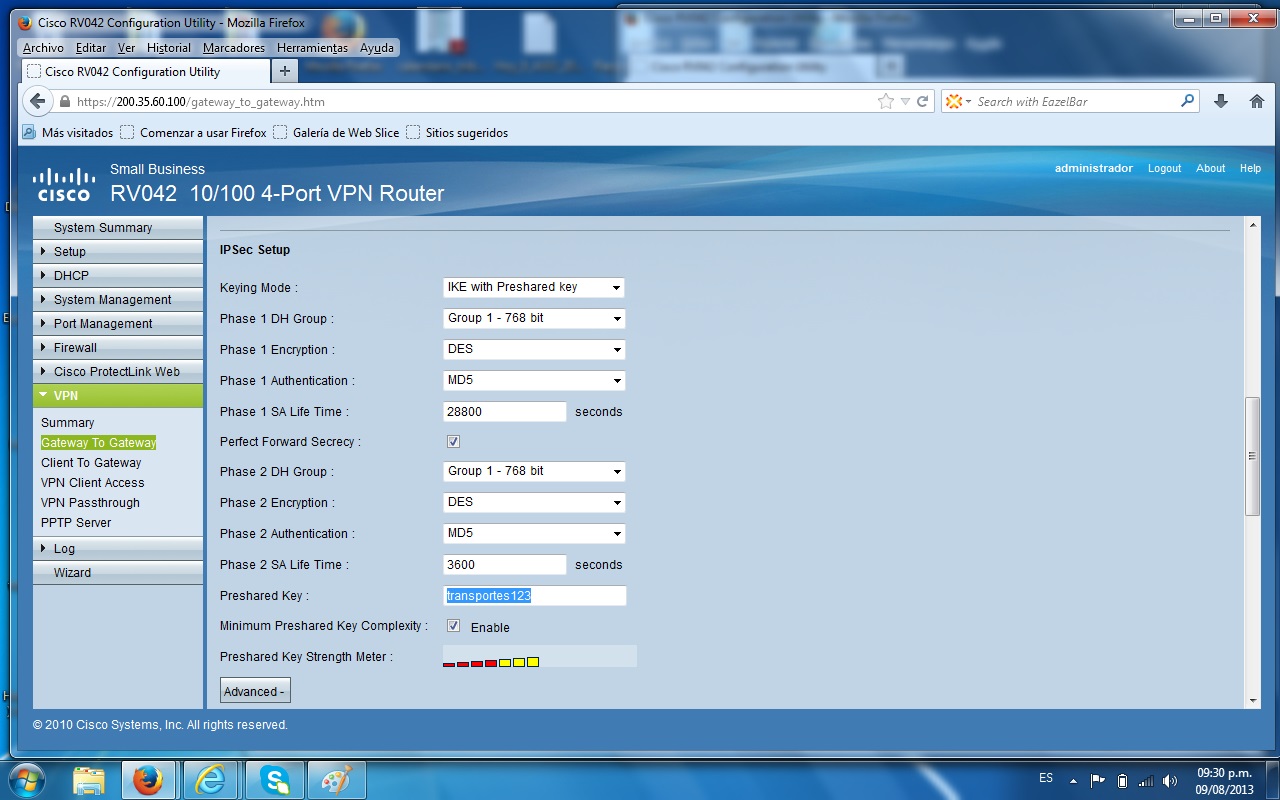1280x800 pixels.
Task: Click the volume speaker tray icon
Action: pyautogui.click(x=1170, y=781)
